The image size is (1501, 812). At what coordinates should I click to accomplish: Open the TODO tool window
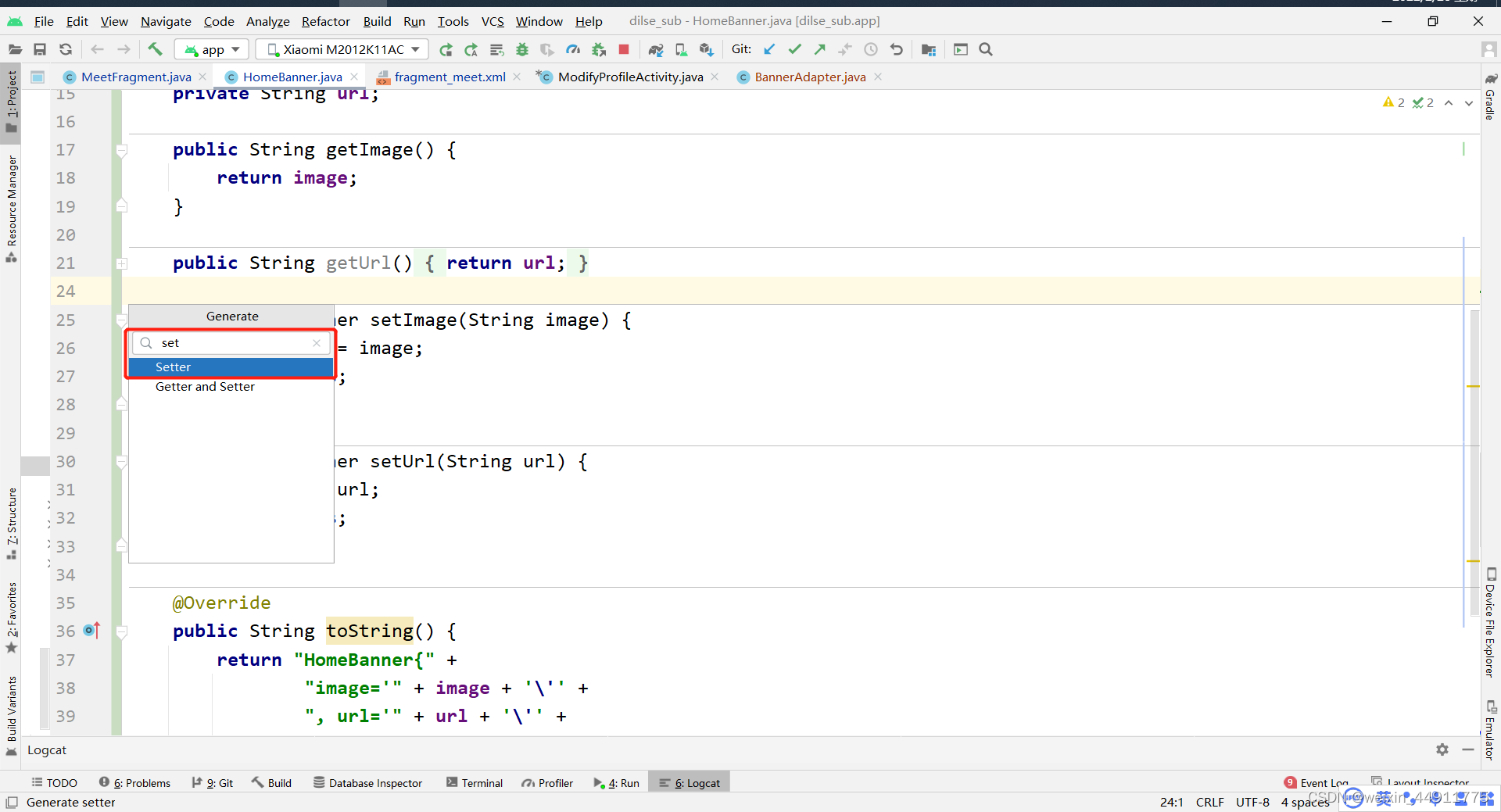(54, 782)
